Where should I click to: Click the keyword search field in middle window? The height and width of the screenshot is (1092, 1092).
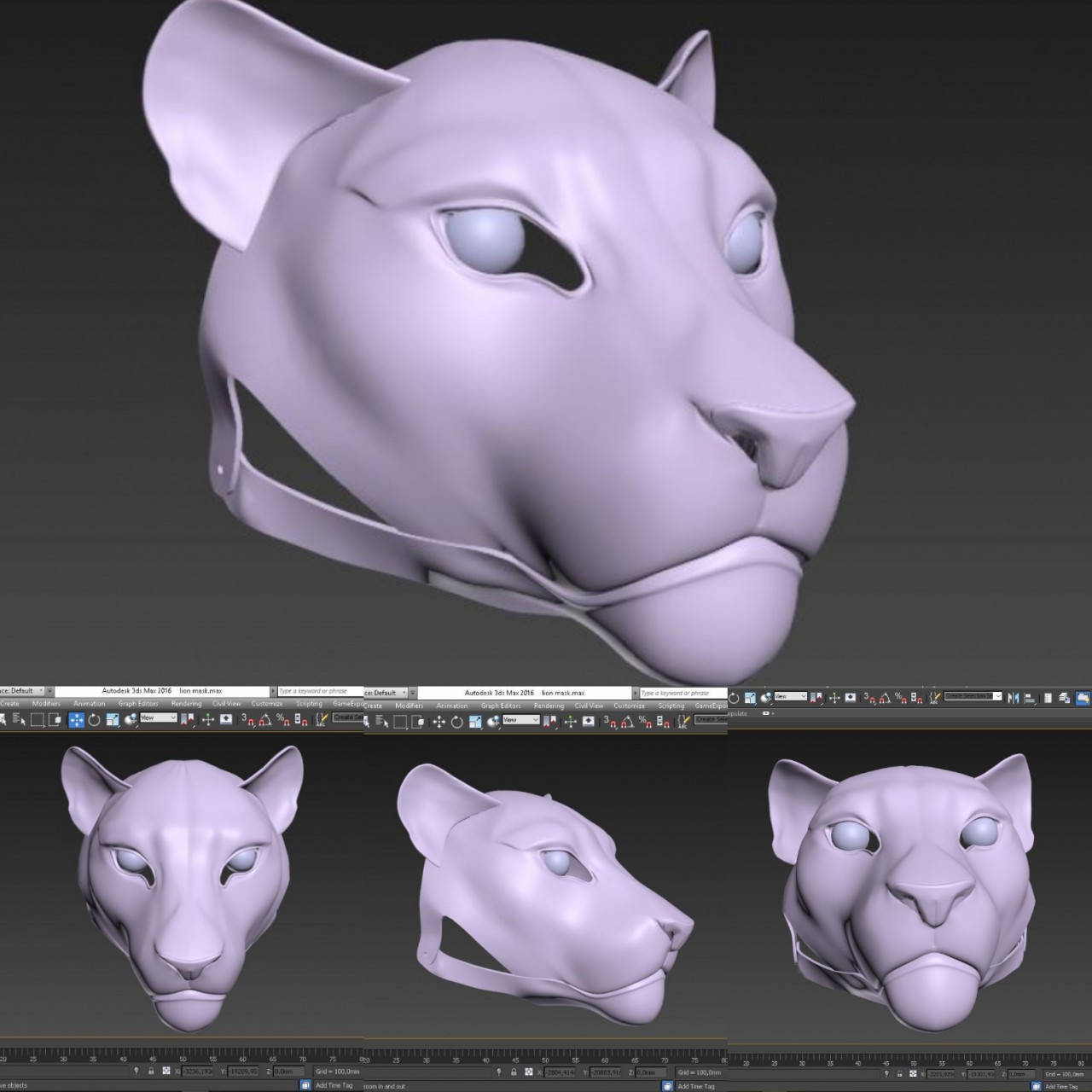pyautogui.click(x=682, y=693)
